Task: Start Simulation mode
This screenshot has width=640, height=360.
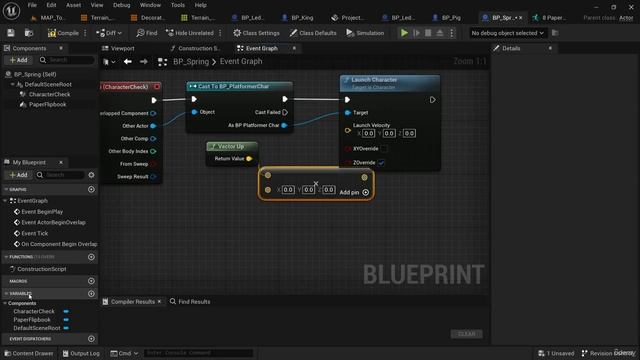Action: tap(365, 33)
